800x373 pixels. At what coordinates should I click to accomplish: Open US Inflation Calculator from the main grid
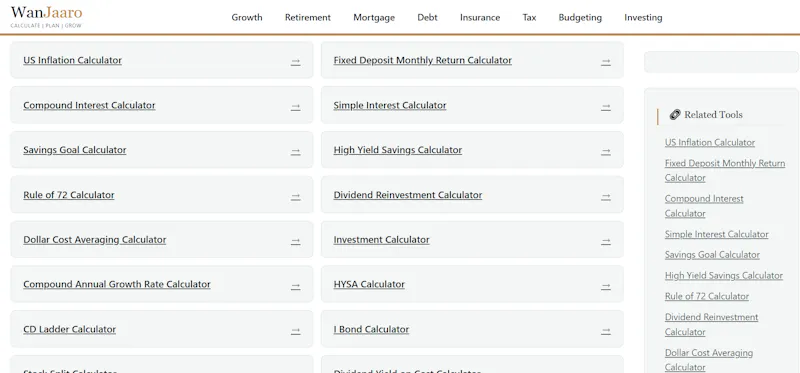pos(72,60)
